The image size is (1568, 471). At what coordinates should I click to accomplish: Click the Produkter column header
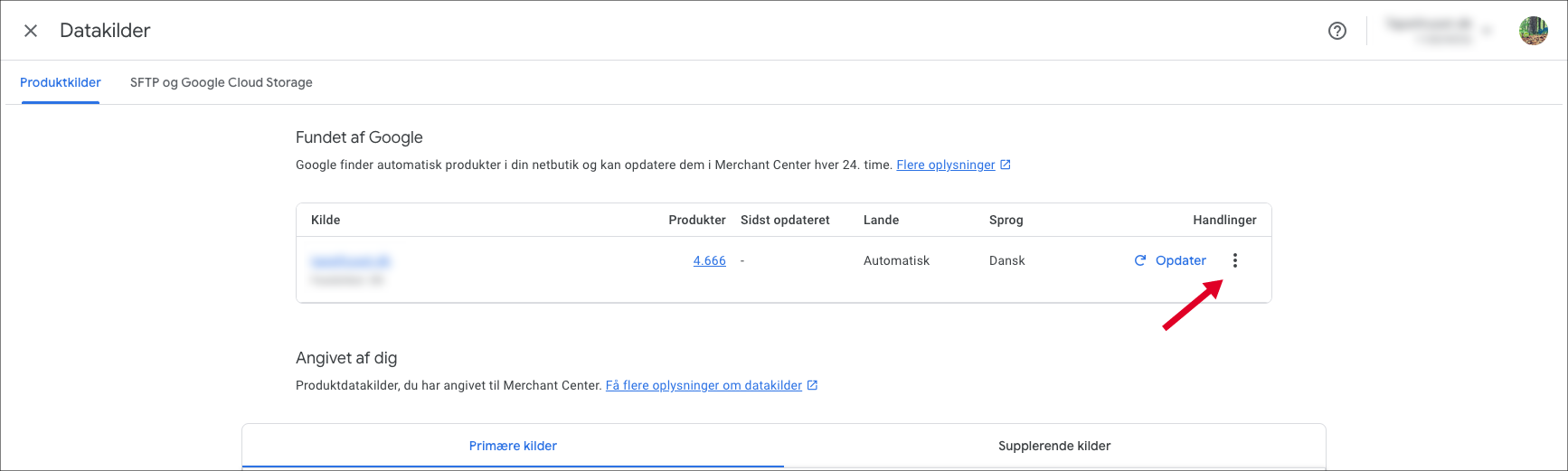tap(697, 220)
